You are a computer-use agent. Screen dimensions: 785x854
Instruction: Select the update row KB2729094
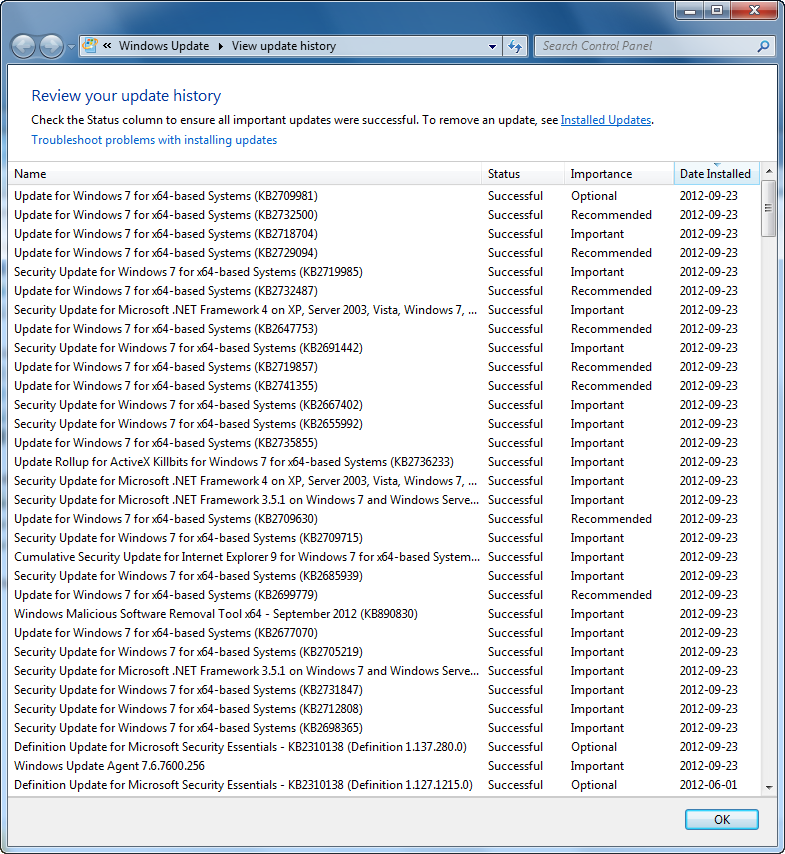pos(384,253)
